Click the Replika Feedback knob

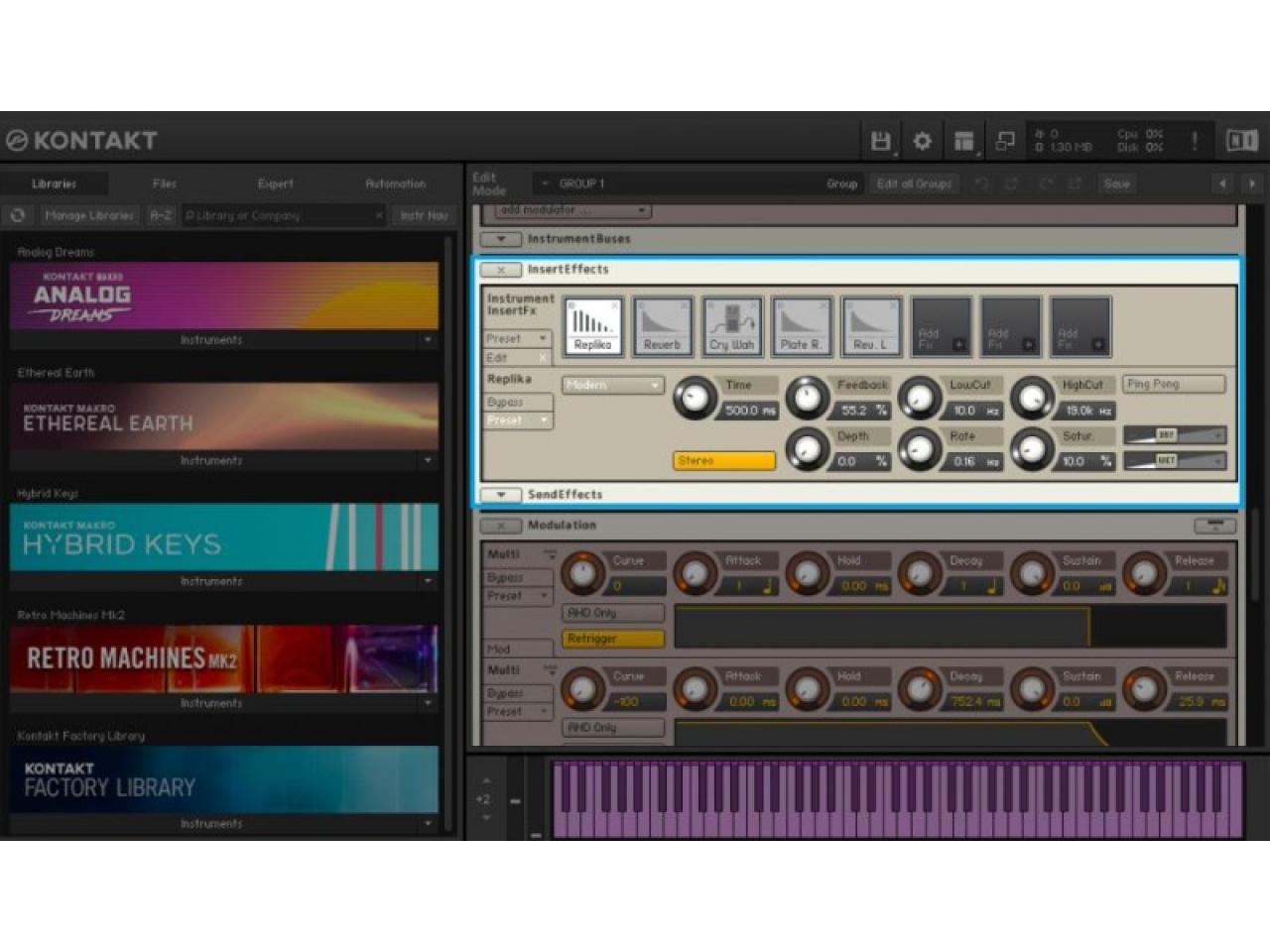(808, 399)
